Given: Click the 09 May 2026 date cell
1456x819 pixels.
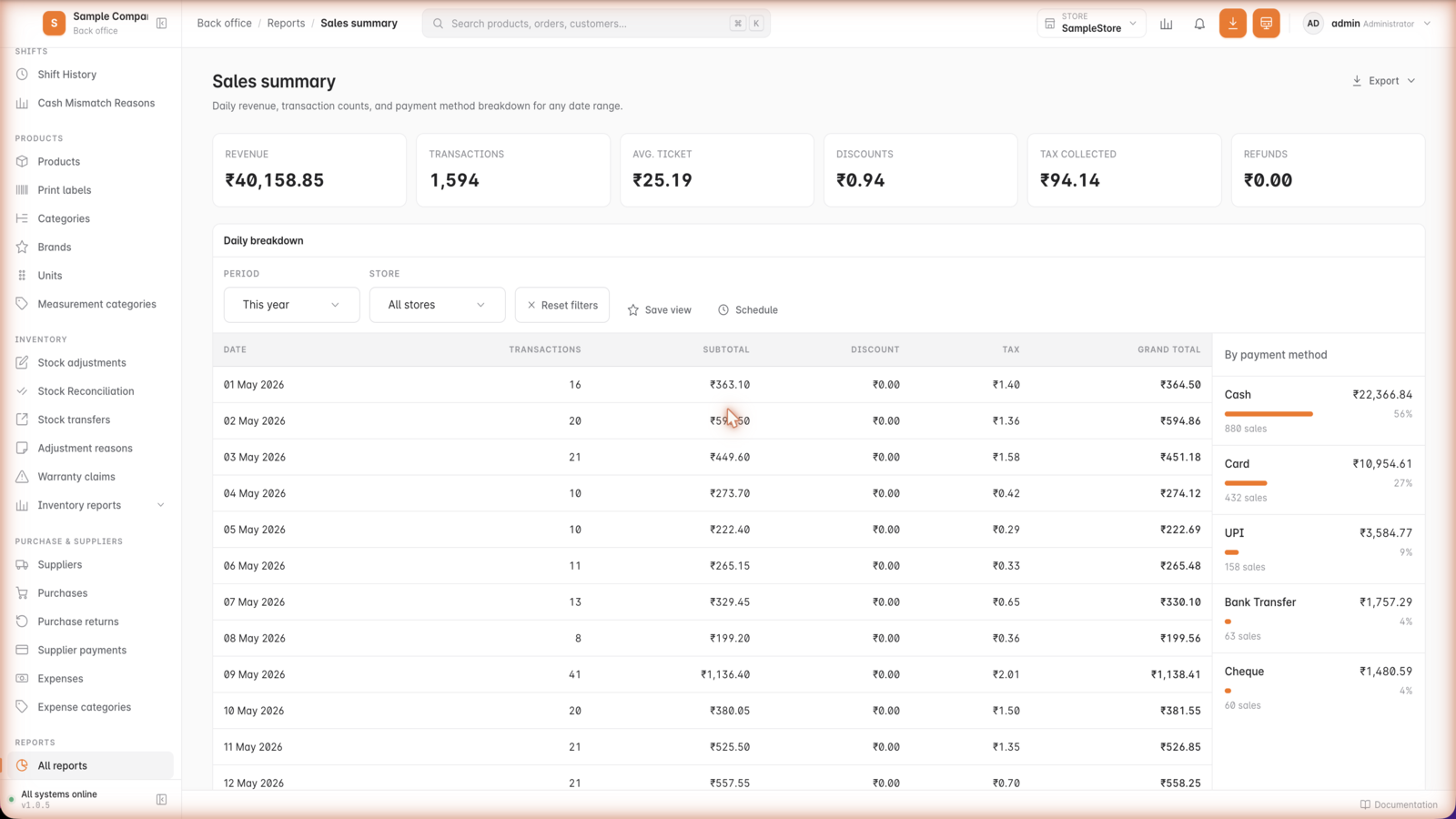Looking at the screenshot, I should click(x=255, y=674).
